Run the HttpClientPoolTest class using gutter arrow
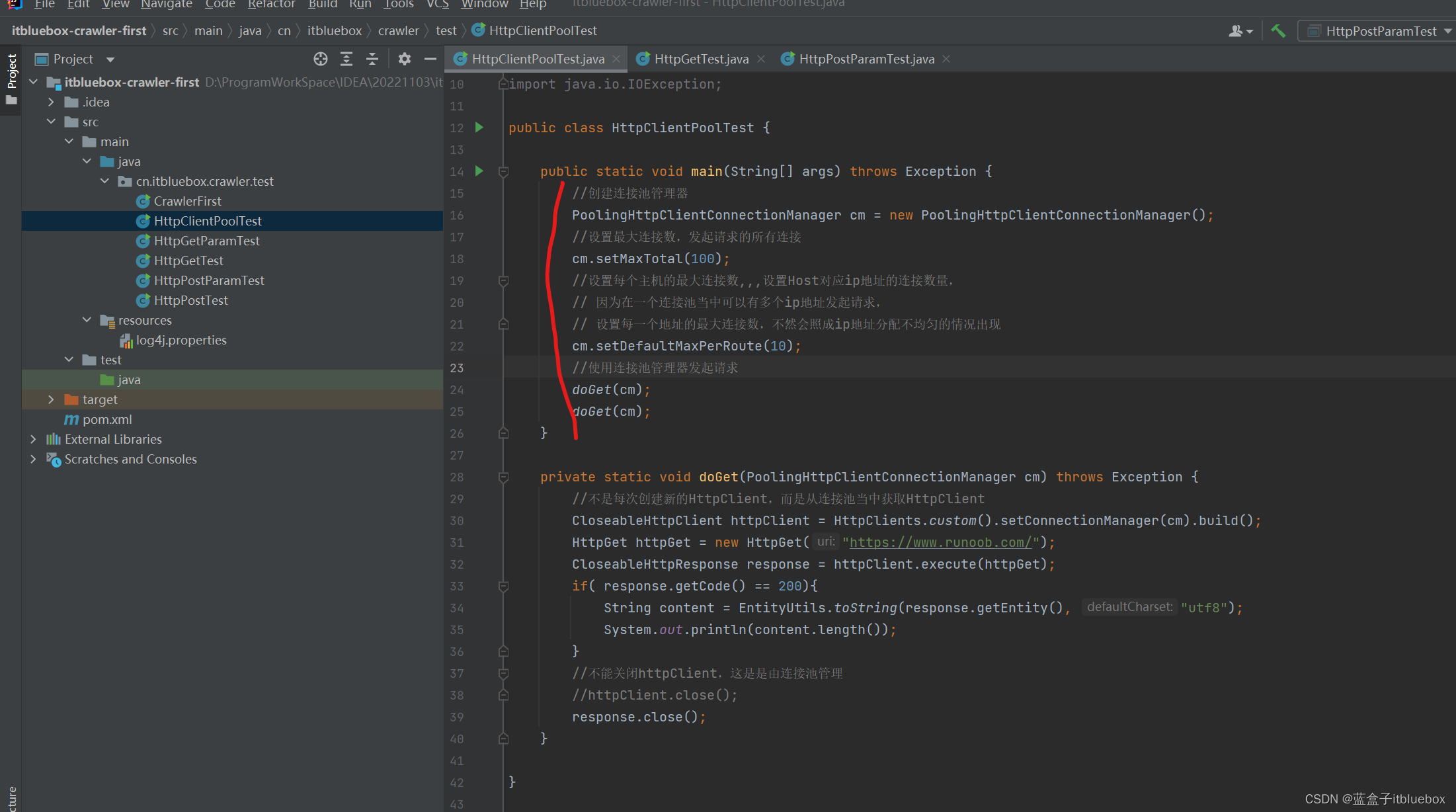The height and width of the screenshot is (812, 1456). (x=479, y=128)
